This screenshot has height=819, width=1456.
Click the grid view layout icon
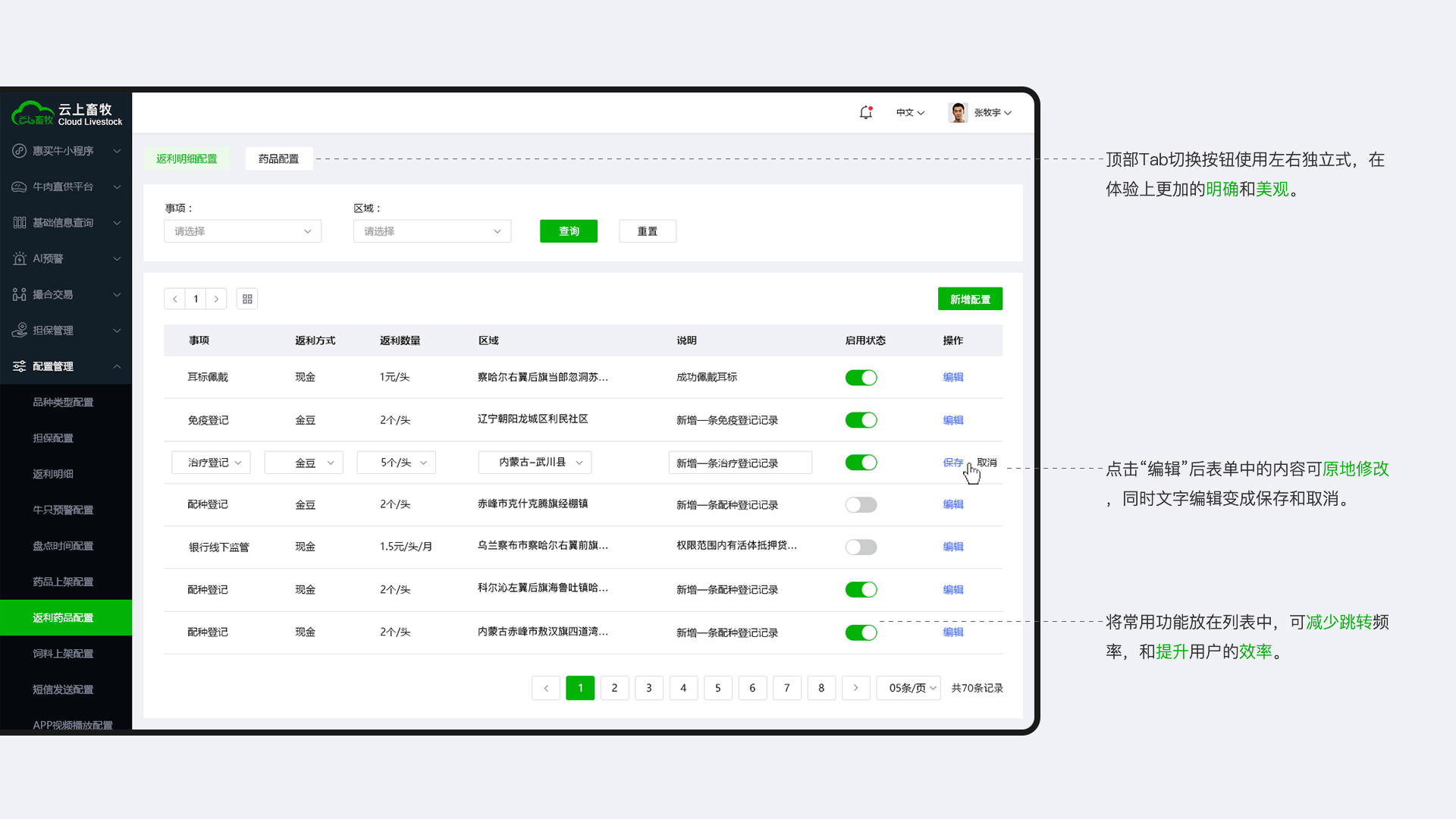[x=246, y=299]
